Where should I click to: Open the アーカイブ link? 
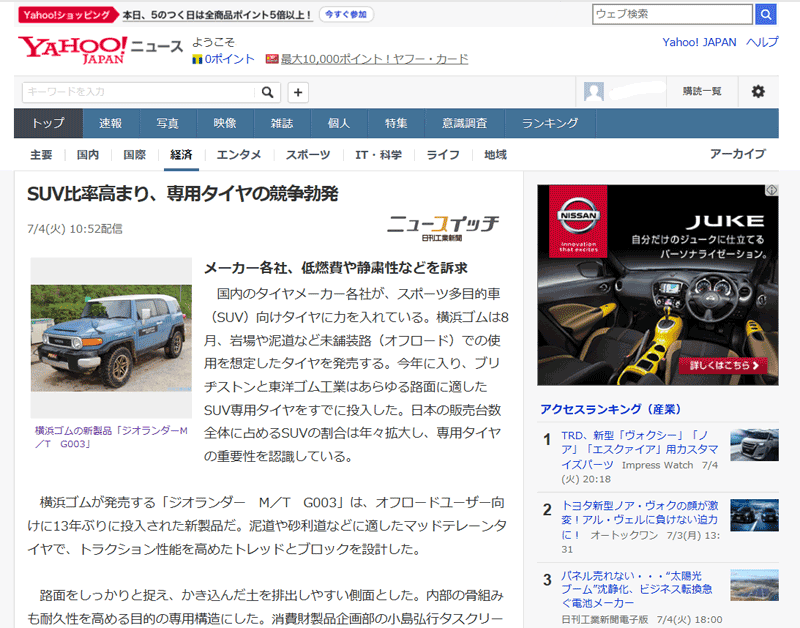click(738, 154)
